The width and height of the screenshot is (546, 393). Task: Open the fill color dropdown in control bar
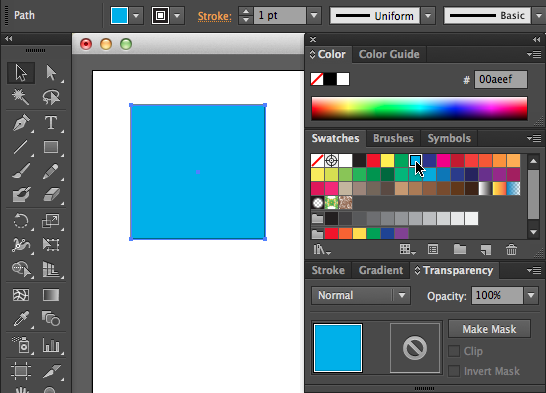(136, 16)
